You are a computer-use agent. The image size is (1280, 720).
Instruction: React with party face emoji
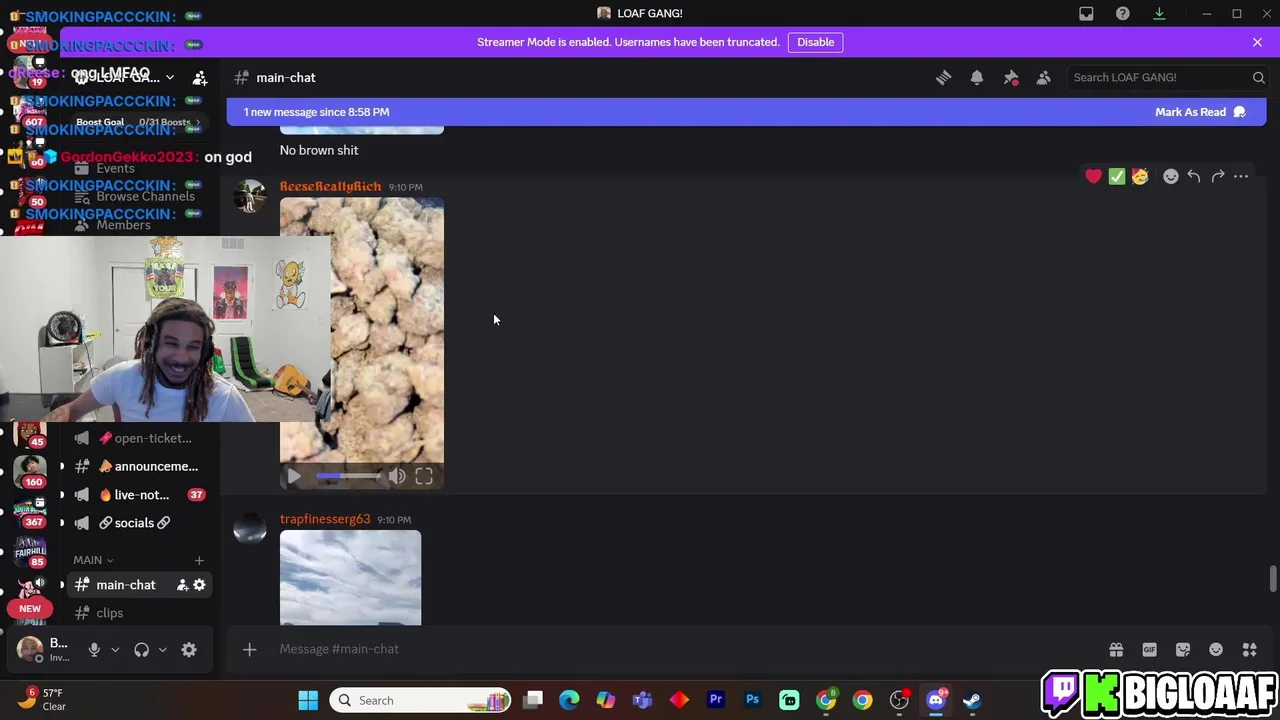[1140, 177]
